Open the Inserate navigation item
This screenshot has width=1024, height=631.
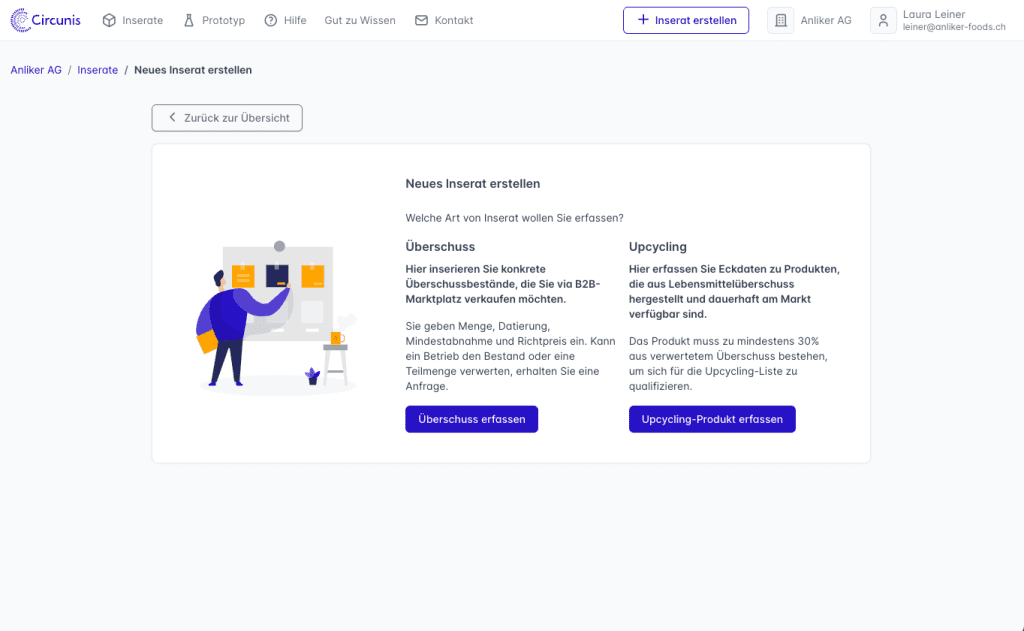point(142,20)
